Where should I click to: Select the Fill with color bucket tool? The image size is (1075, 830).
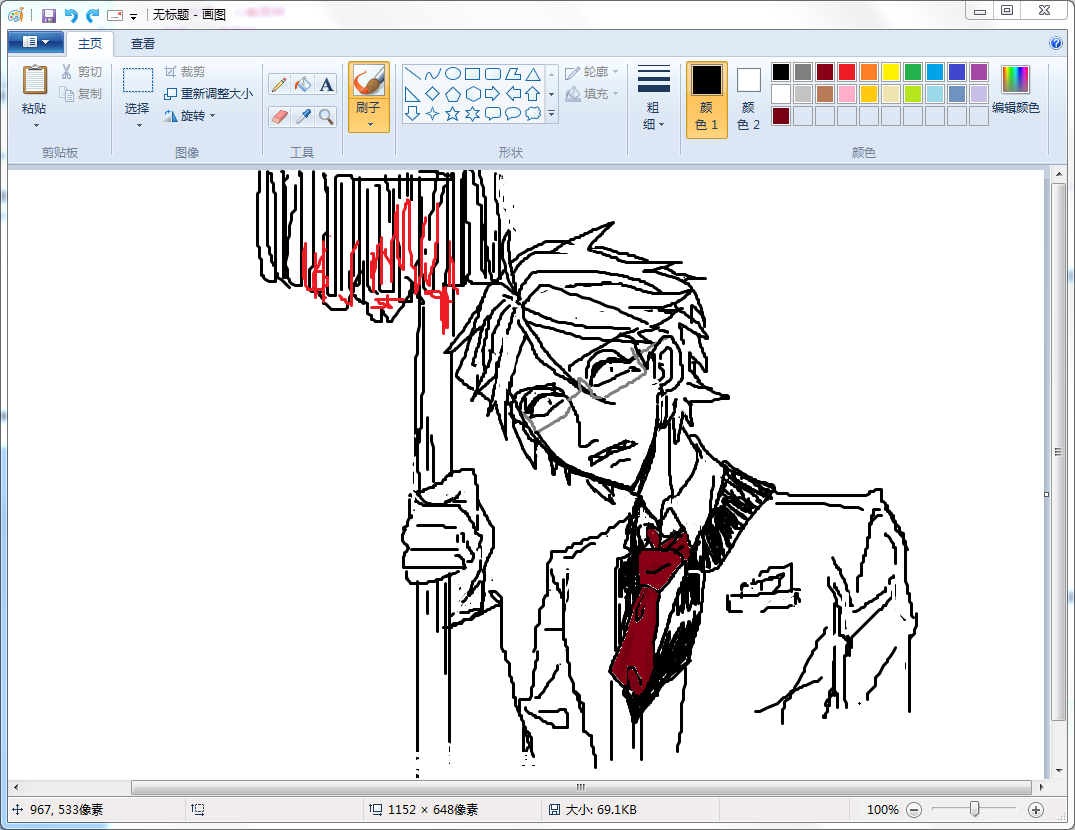303,85
